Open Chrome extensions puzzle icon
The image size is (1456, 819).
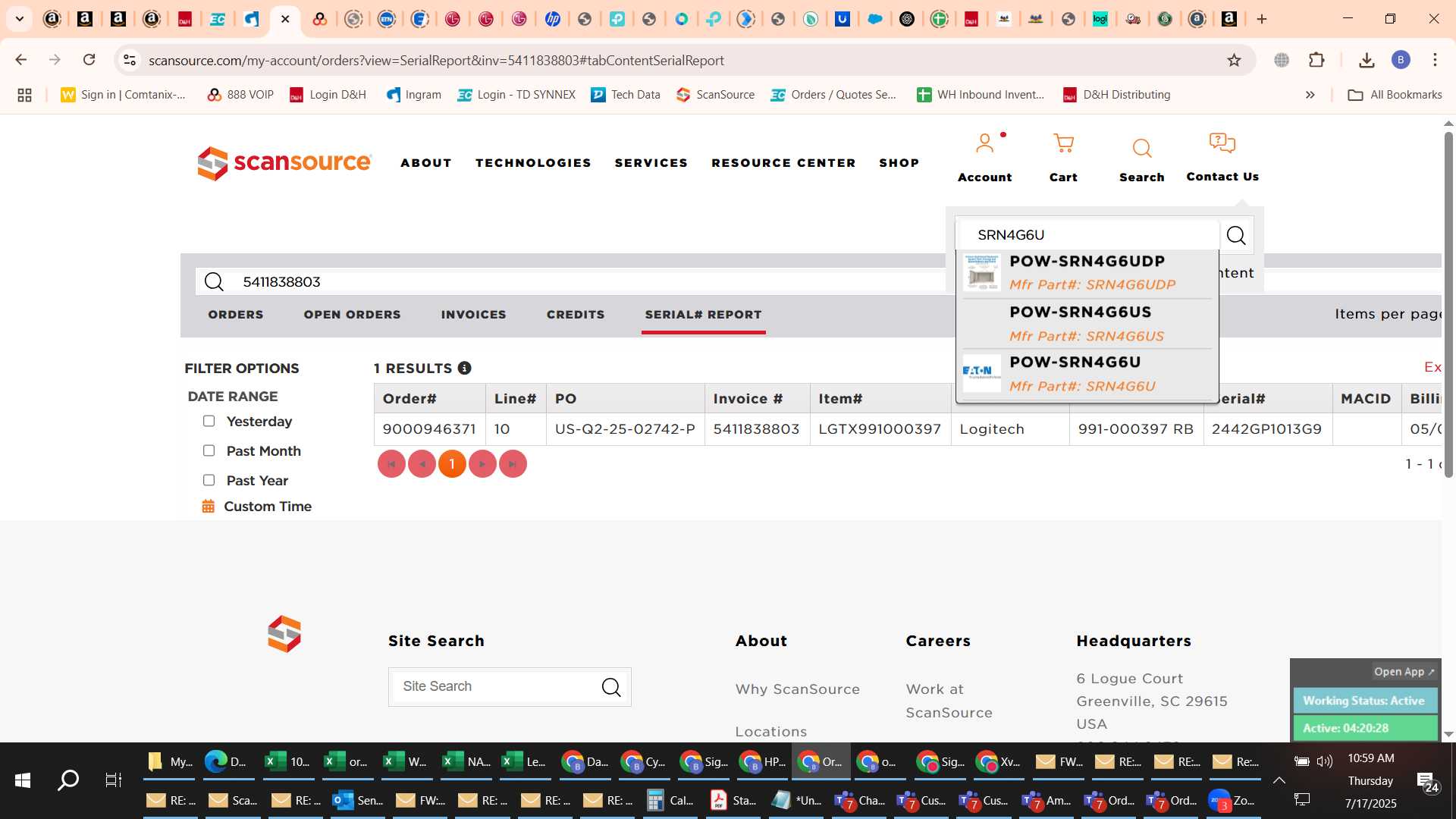[1316, 60]
